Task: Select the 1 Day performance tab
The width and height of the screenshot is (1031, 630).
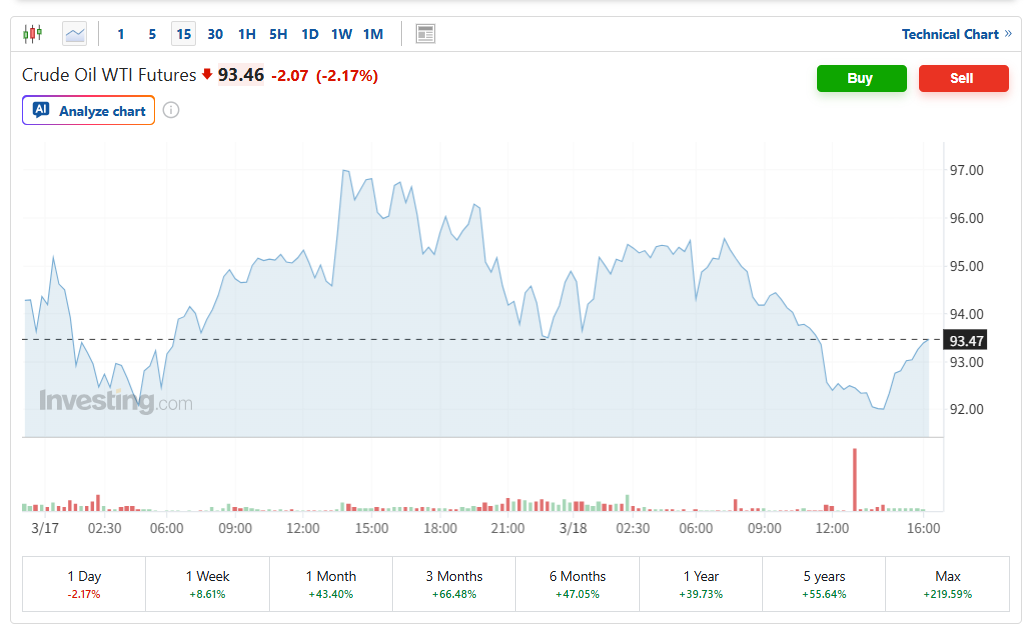Action: [84, 584]
